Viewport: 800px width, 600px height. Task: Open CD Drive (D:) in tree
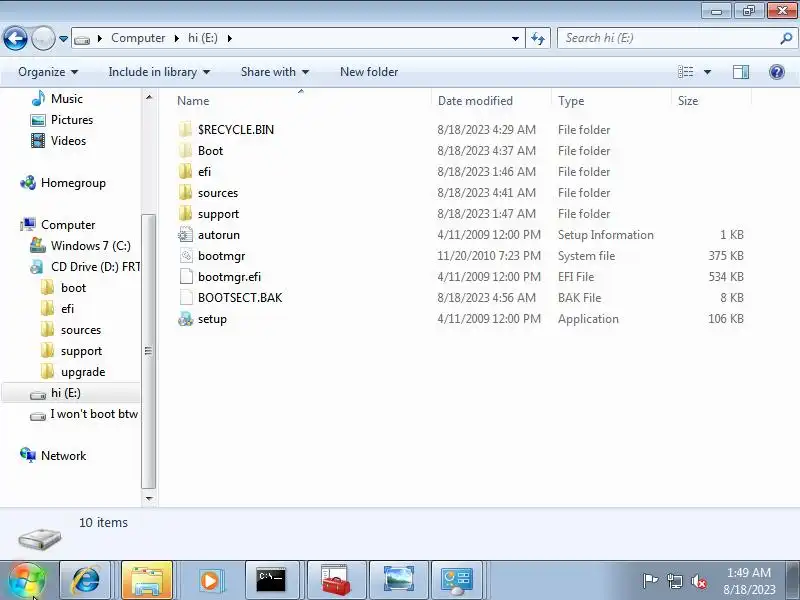coord(95,267)
